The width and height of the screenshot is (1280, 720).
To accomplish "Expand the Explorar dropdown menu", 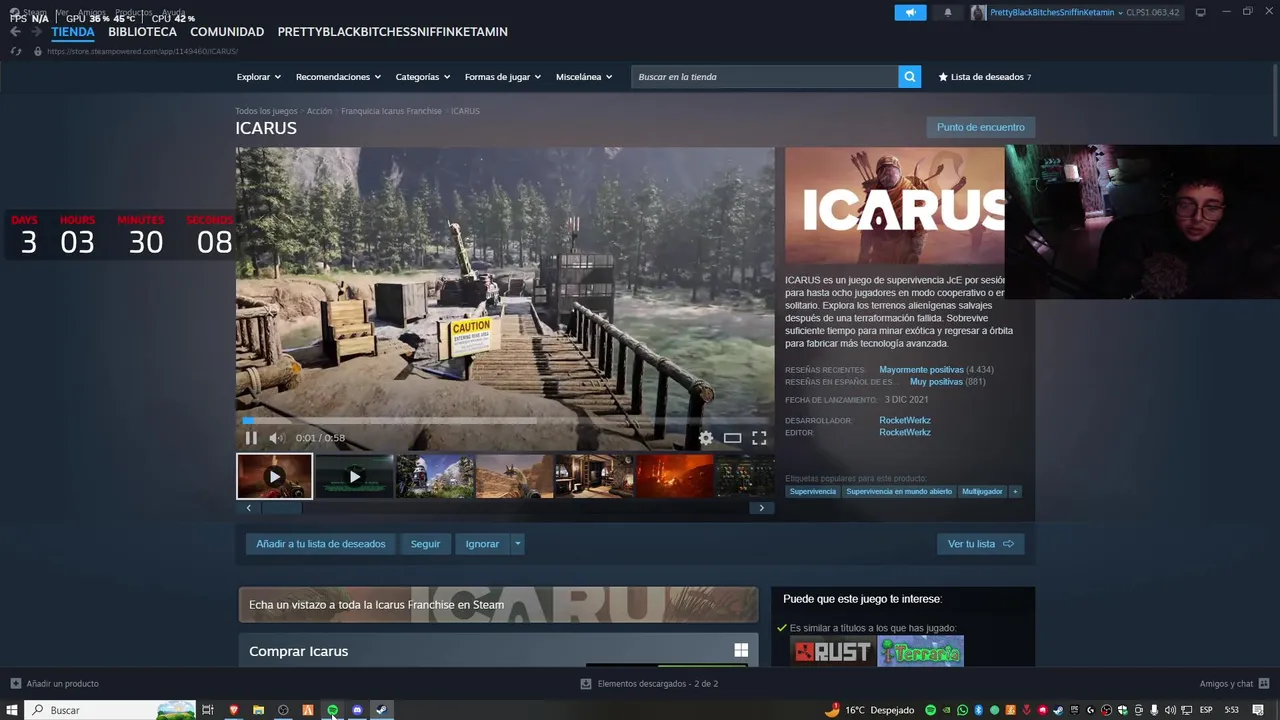I will tap(258, 77).
